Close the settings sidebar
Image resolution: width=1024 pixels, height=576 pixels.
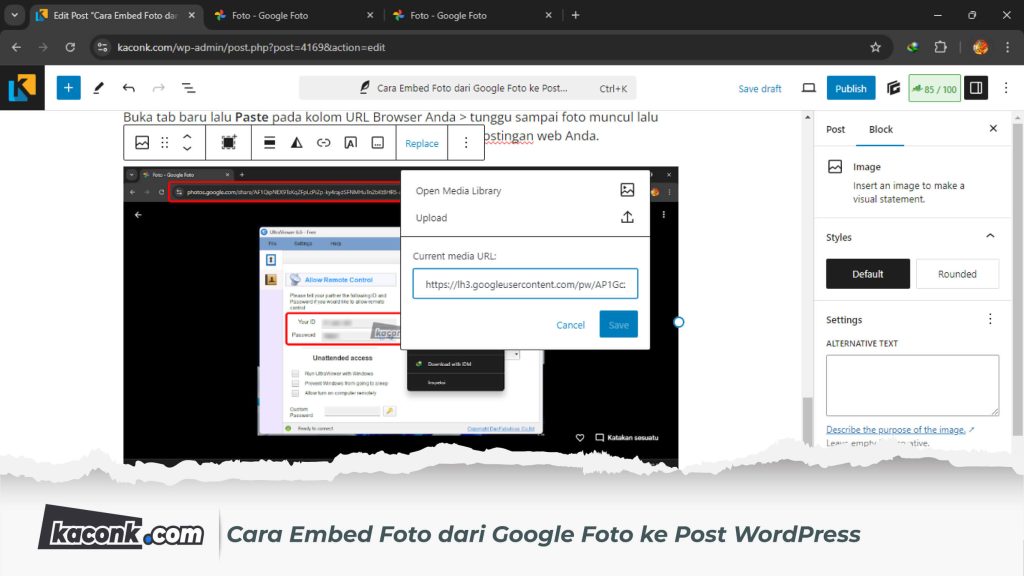tap(993, 129)
